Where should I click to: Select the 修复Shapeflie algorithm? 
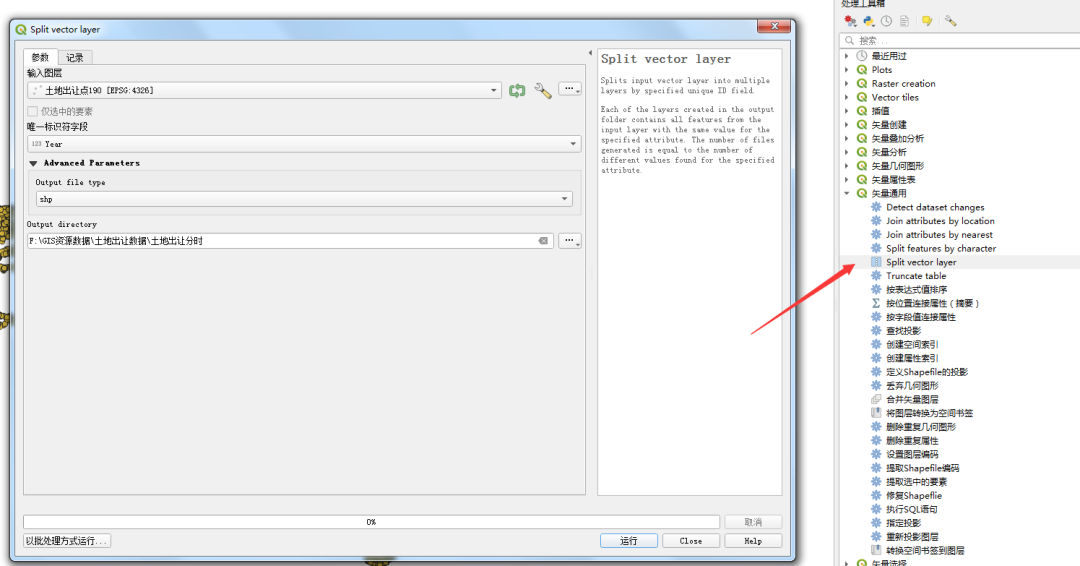pyautogui.click(x=913, y=496)
